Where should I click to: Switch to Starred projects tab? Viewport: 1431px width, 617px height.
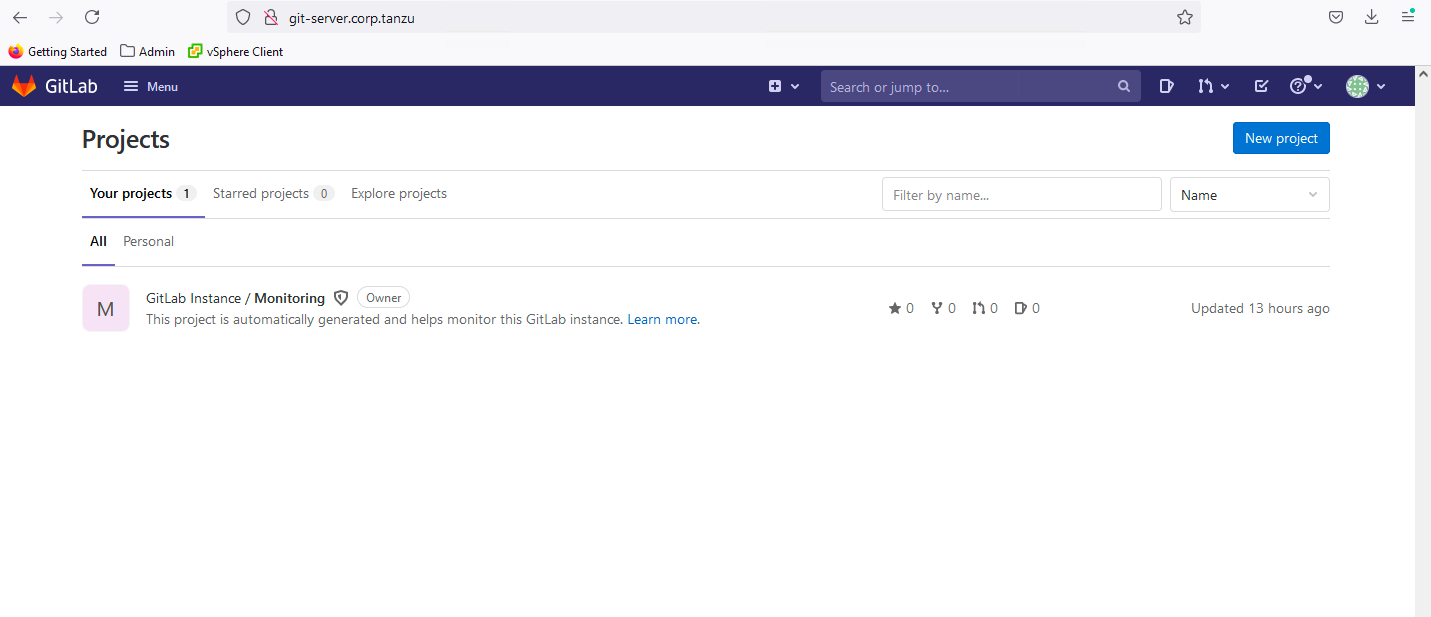[273, 194]
